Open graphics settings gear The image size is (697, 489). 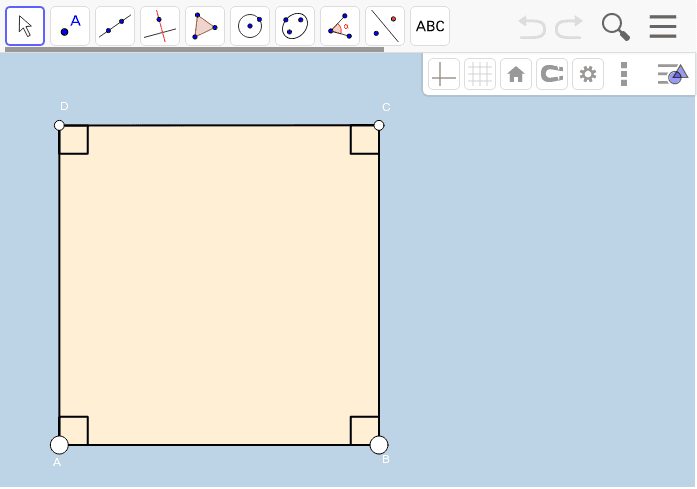(x=588, y=74)
